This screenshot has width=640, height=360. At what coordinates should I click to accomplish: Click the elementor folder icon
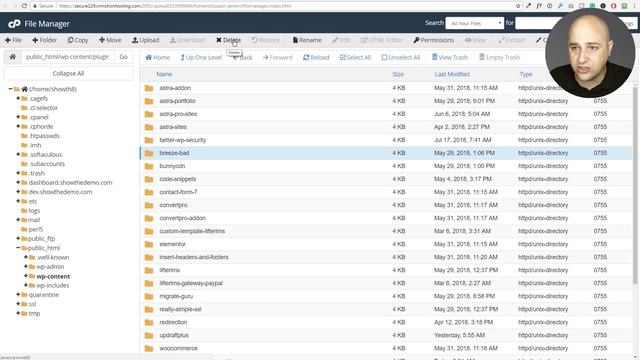[149, 244]
